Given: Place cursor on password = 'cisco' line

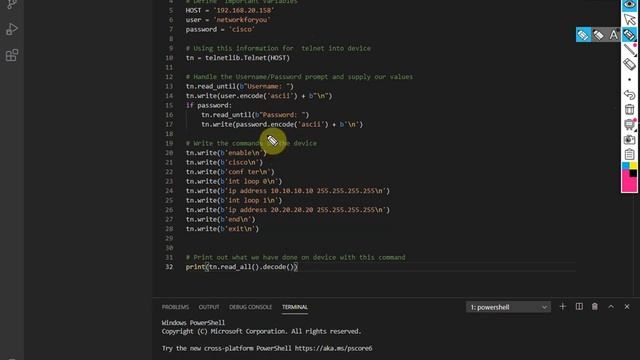Looking at the screenshot, I should click(220, 29).
